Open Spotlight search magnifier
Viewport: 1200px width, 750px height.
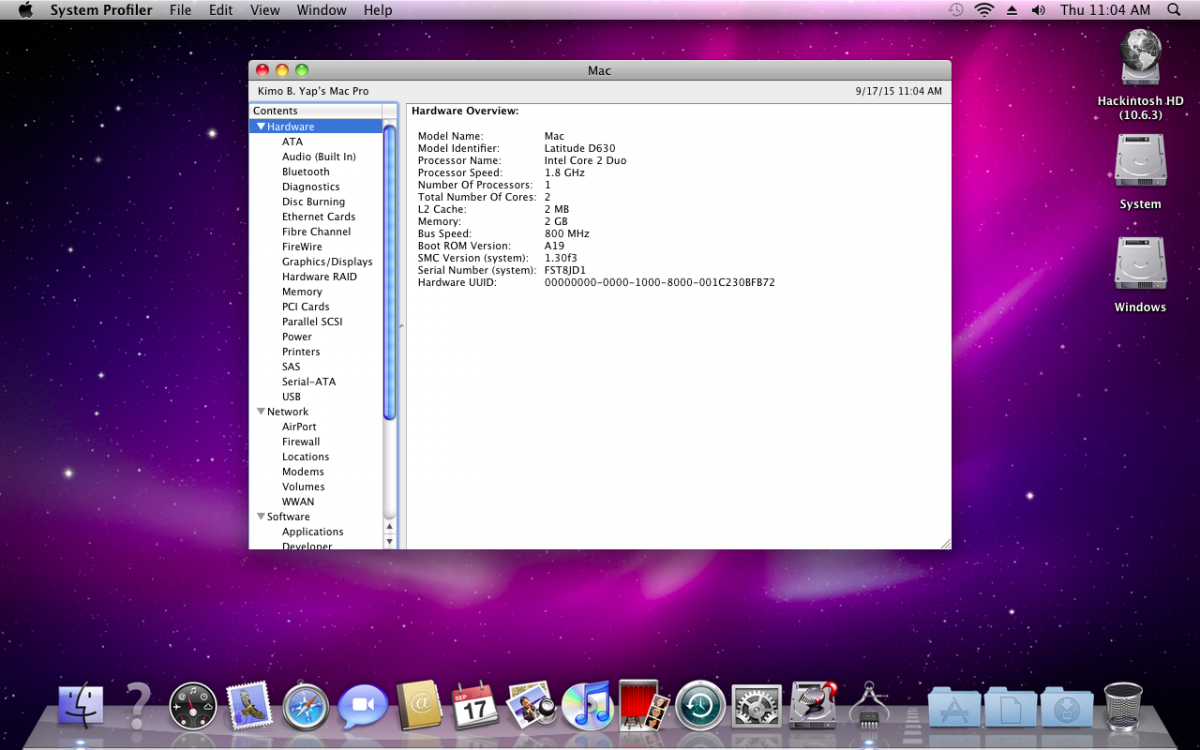click(x=1174, y=10)
